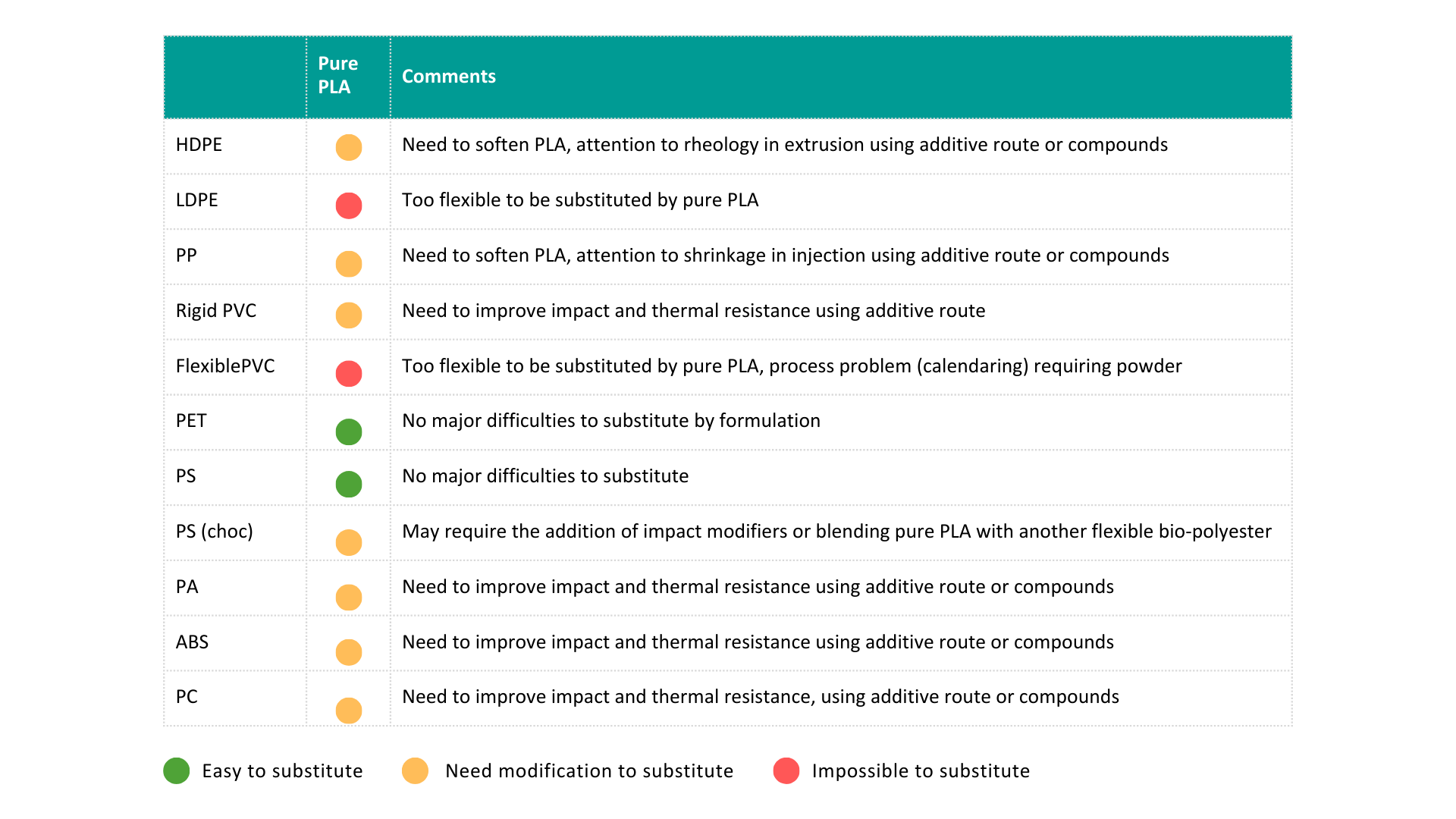Viewport: 1456px width, 819px height.
Task: Click the orange dot in the HDPE row
Action: click(x=349, y=147)
